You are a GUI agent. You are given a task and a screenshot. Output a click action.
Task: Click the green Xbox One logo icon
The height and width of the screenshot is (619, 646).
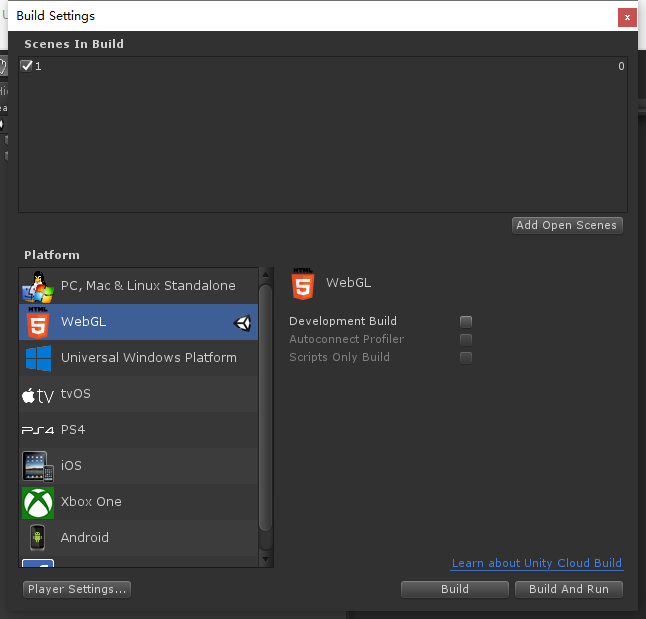(38, 503)
